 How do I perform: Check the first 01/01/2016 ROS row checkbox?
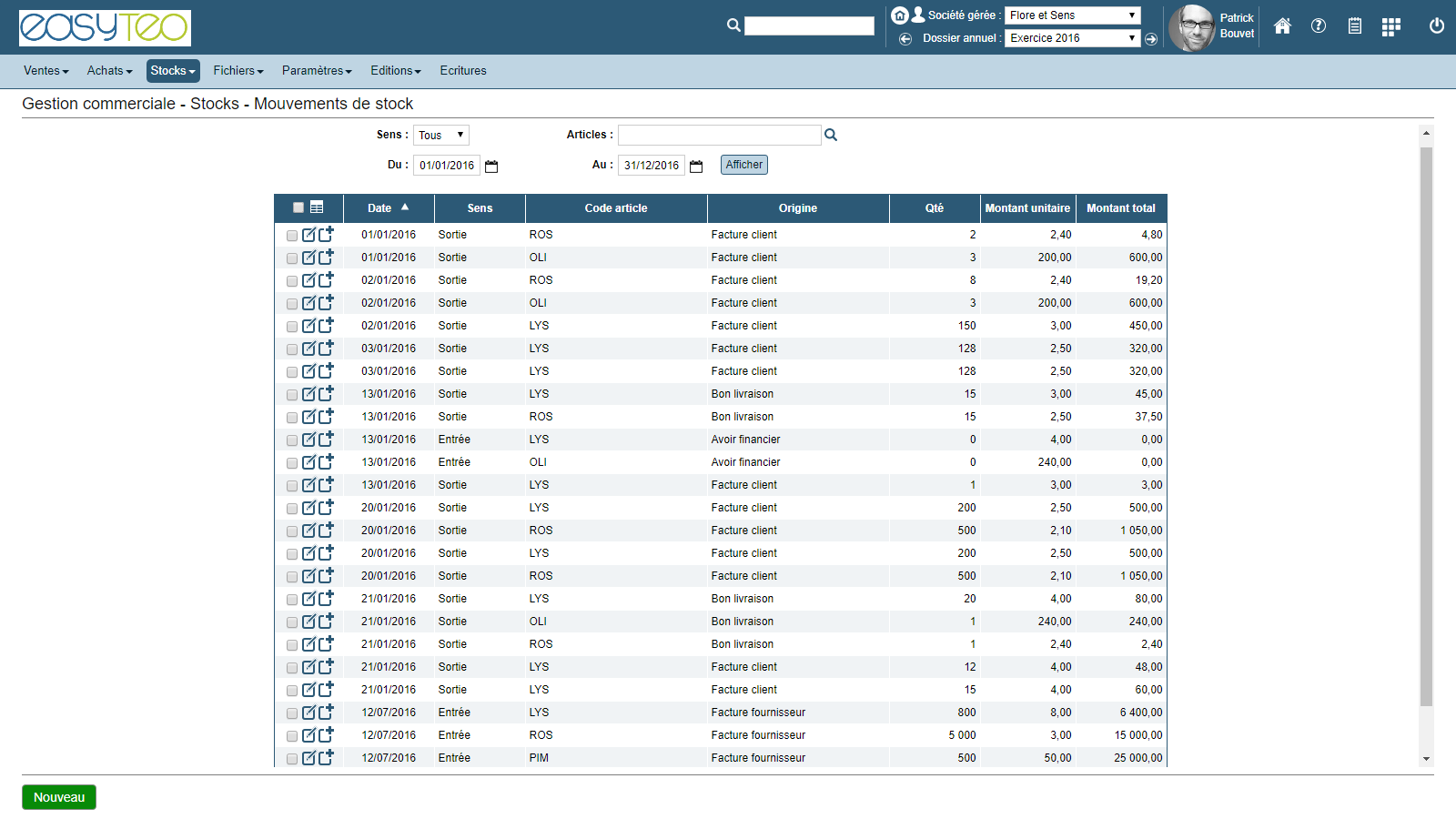[292, 236]
